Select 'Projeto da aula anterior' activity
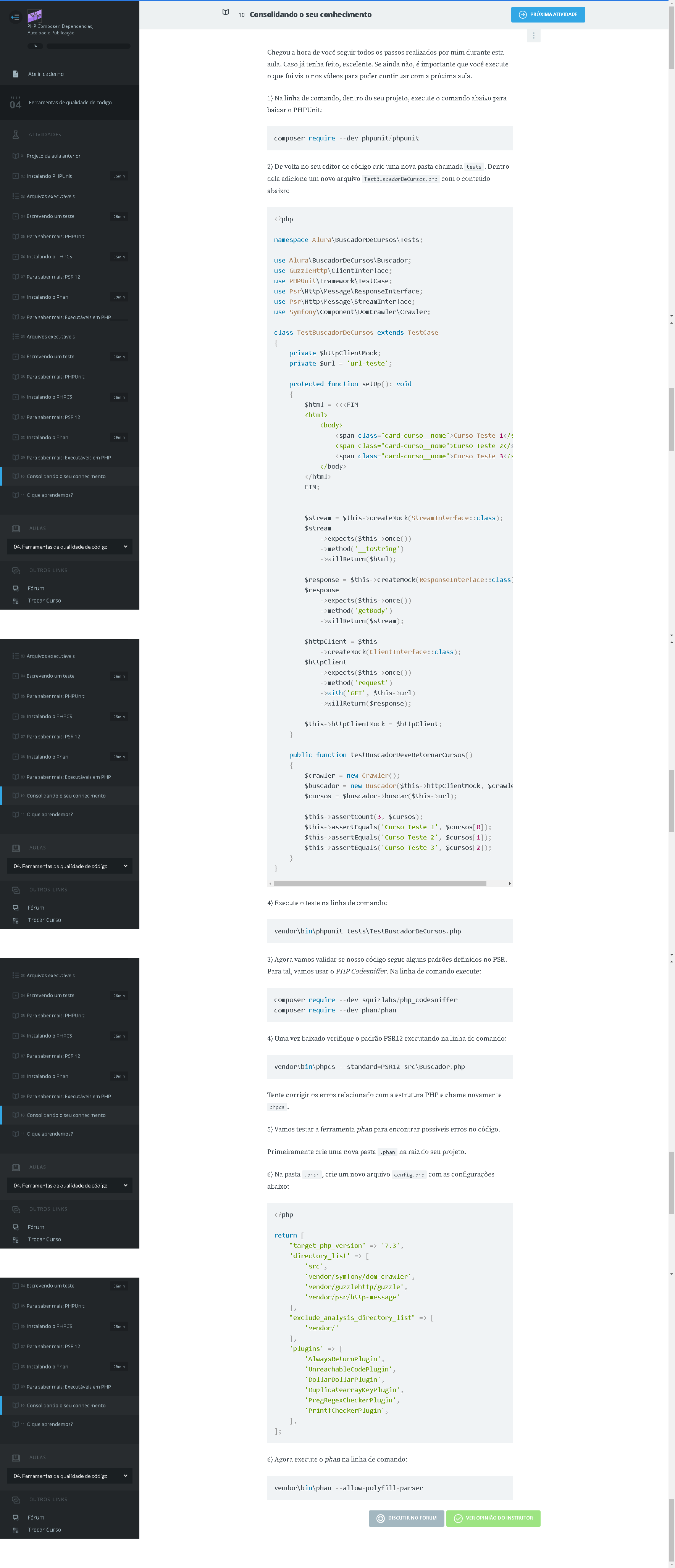The image size is (675, 1568). coord(53,156)
